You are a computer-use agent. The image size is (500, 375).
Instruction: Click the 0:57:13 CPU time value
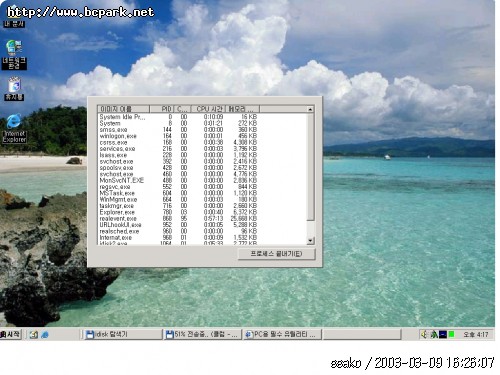pos(213,218)
